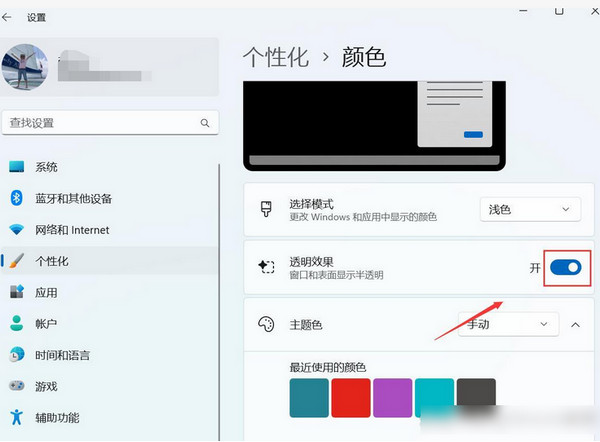The height and width of the screenshot is (442, 600).
Task: Open 网络和 Internet settings
Action: (110, 230)
